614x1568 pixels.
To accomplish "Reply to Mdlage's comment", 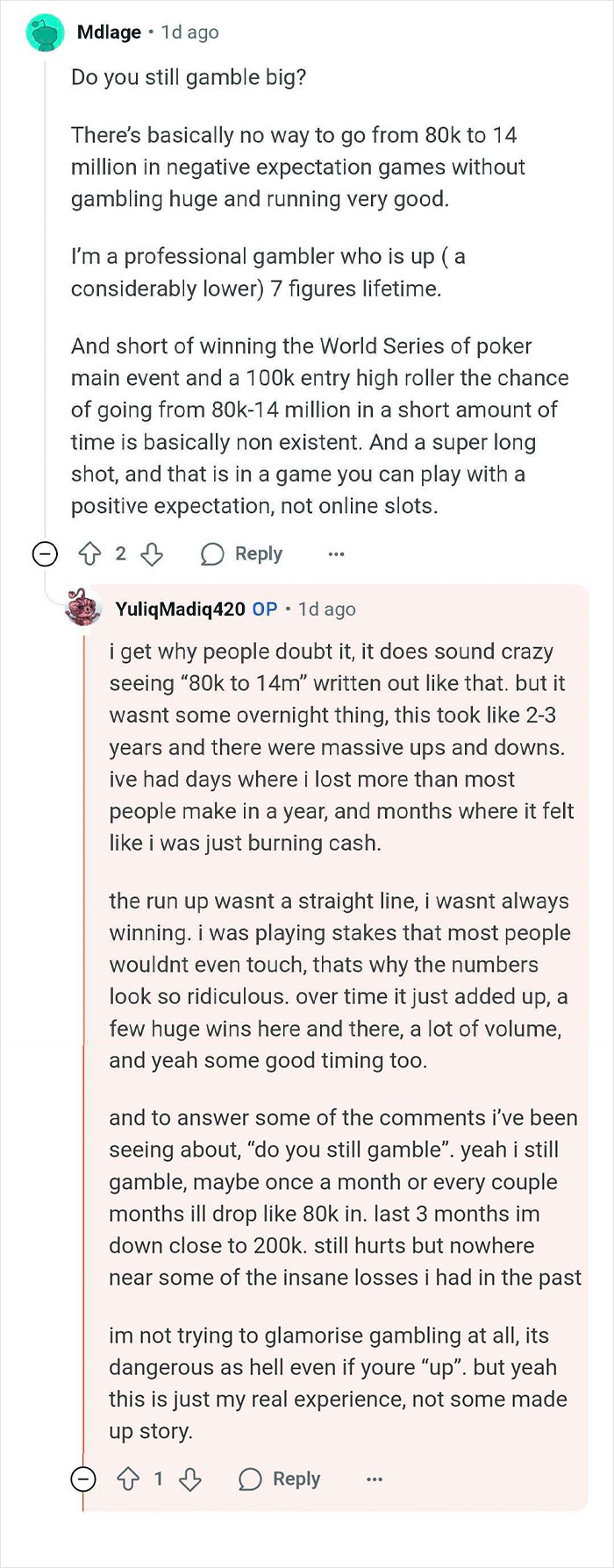I will 259,553.
